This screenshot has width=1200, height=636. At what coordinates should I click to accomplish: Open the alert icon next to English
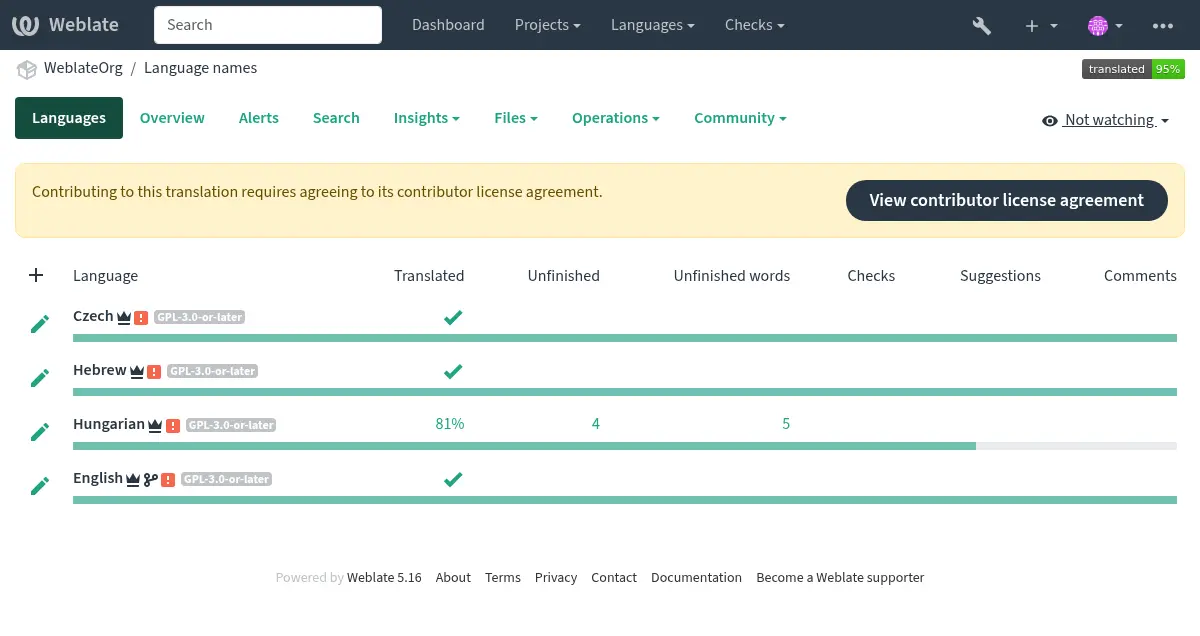169,479
